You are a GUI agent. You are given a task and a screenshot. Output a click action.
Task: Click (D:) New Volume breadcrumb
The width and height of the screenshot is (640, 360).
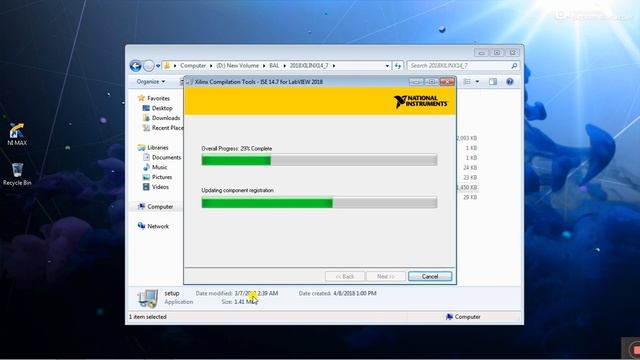[238, 65]
